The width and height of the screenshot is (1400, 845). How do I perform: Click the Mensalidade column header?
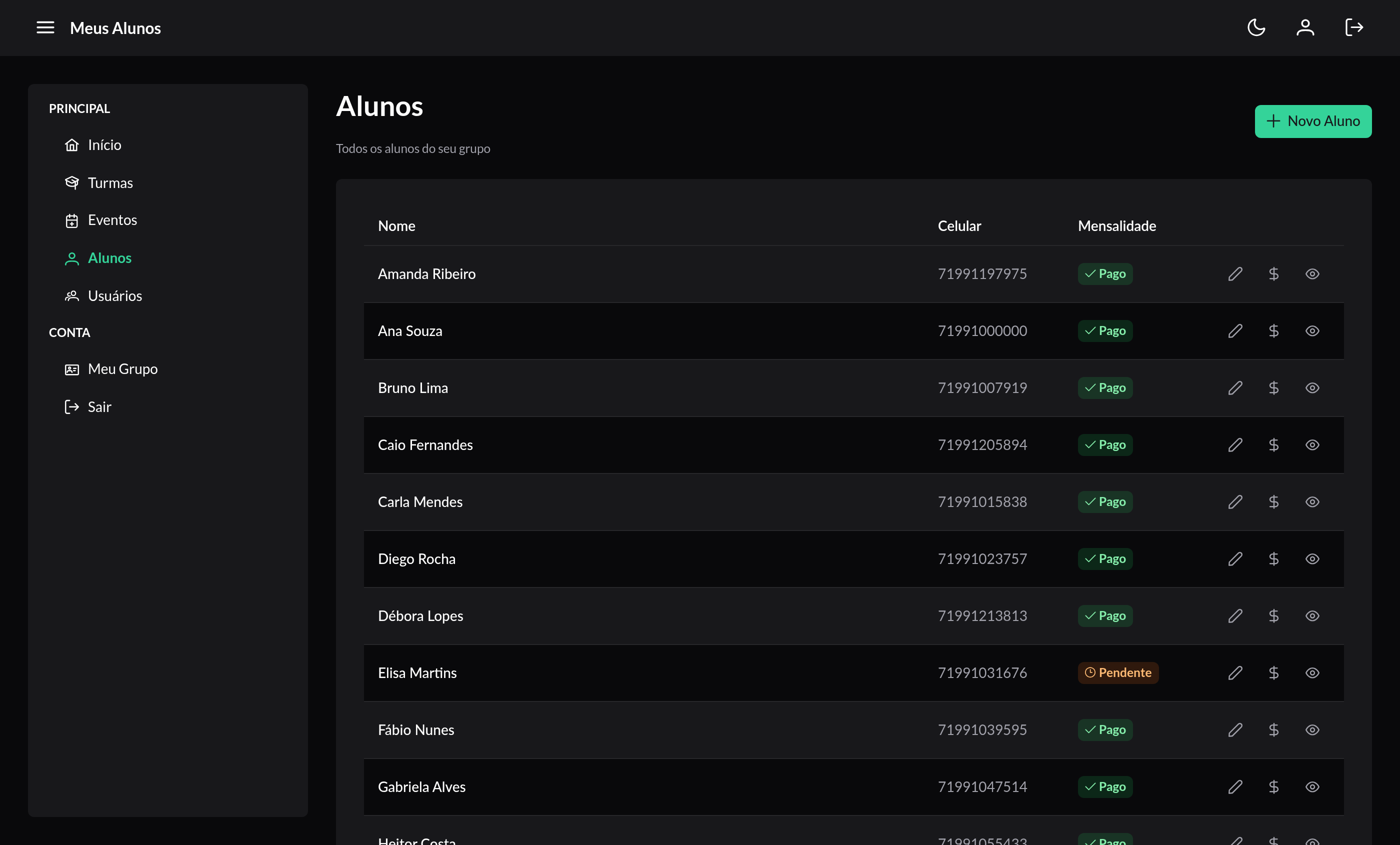1116,226
